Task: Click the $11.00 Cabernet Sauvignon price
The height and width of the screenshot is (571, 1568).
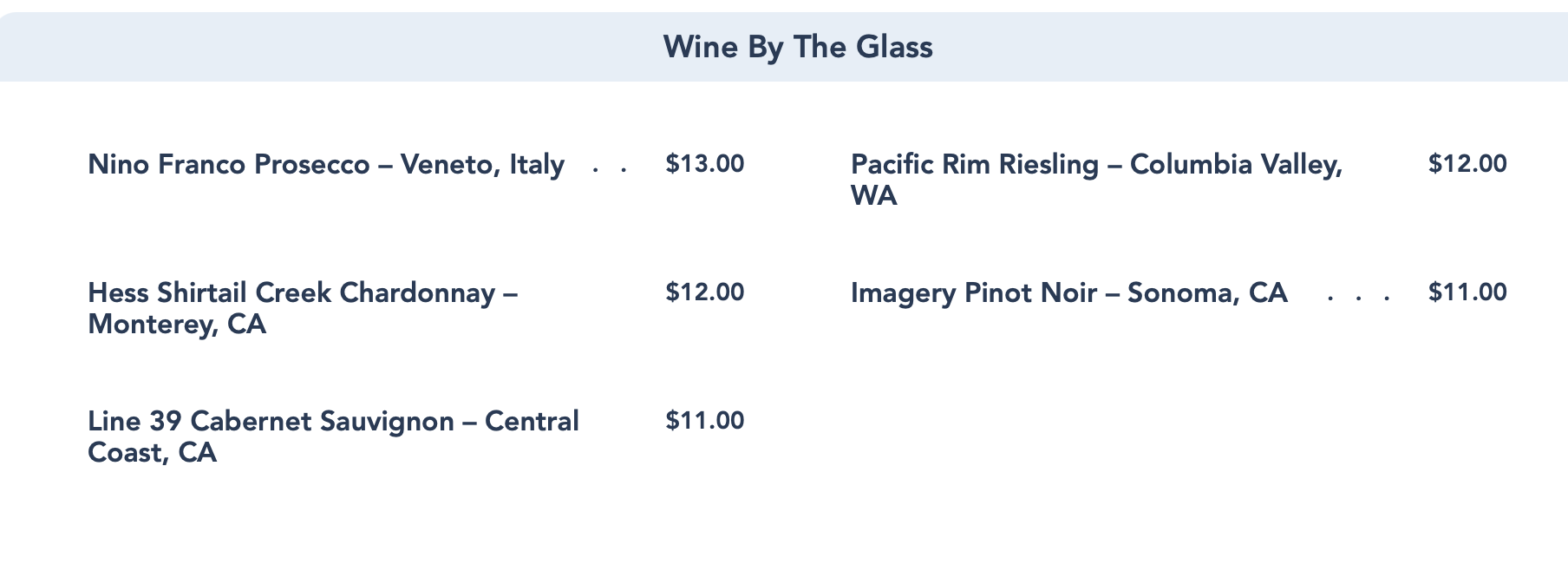Action: [704, 421]
